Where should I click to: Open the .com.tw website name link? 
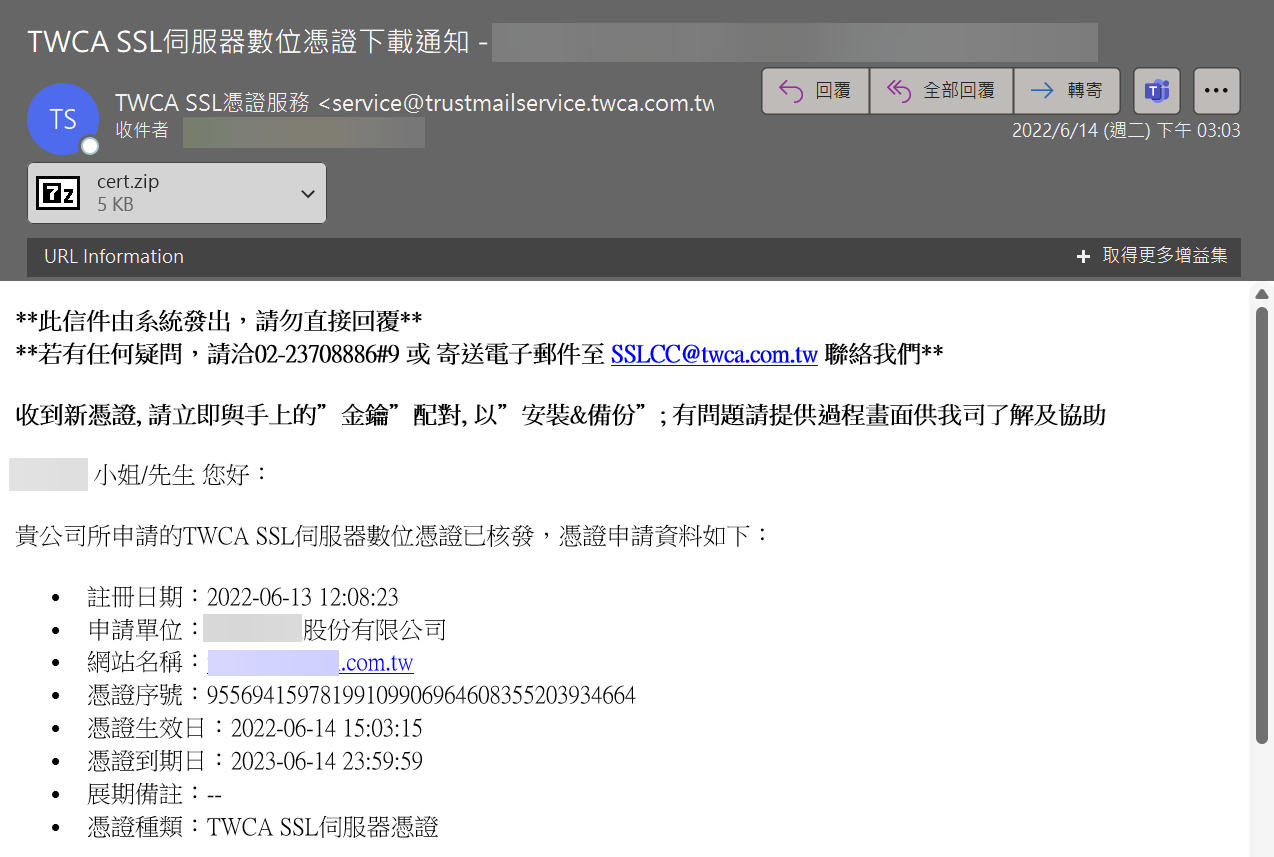(x=310, y=663)
